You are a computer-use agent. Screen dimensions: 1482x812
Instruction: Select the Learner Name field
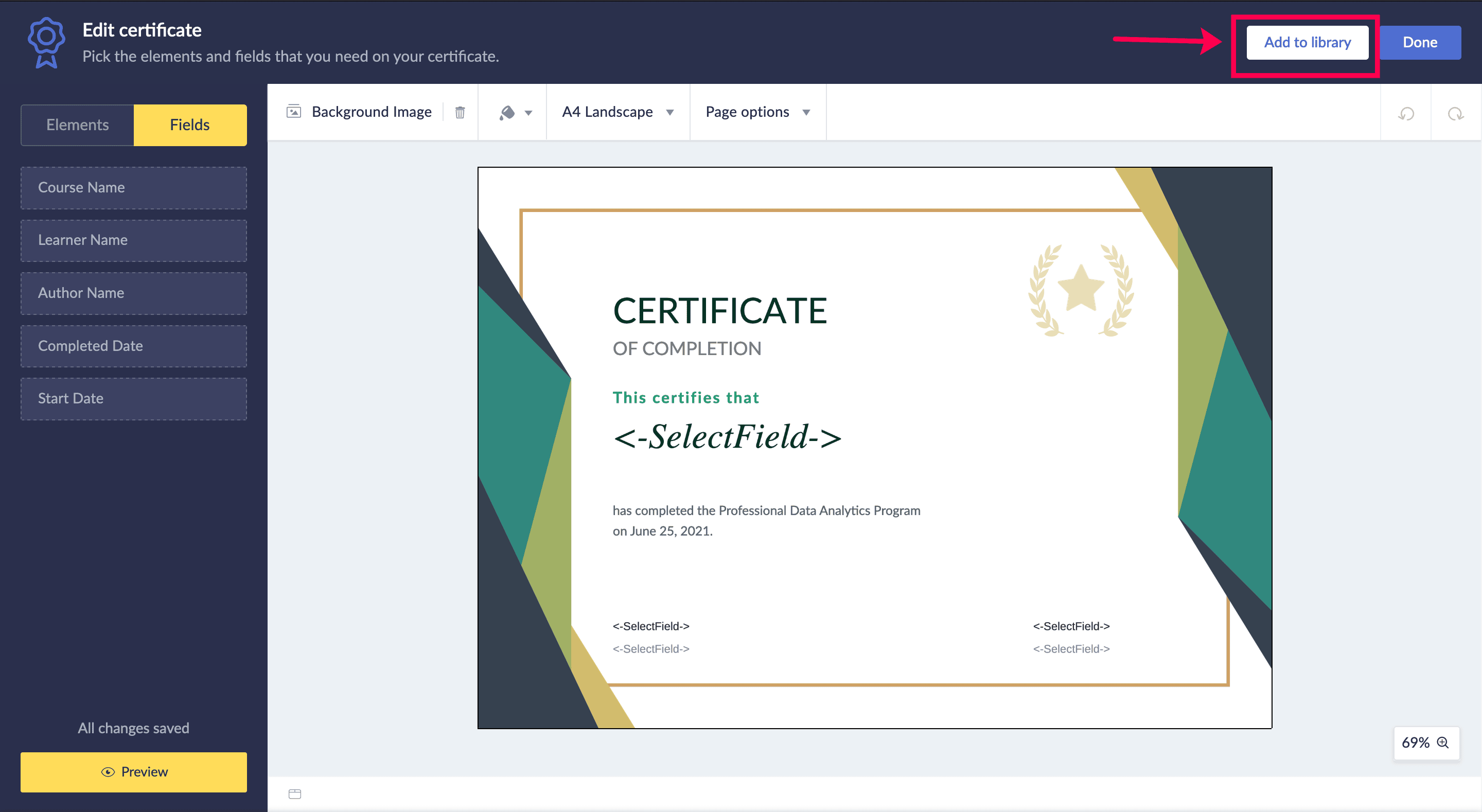(x=133, y=240)
